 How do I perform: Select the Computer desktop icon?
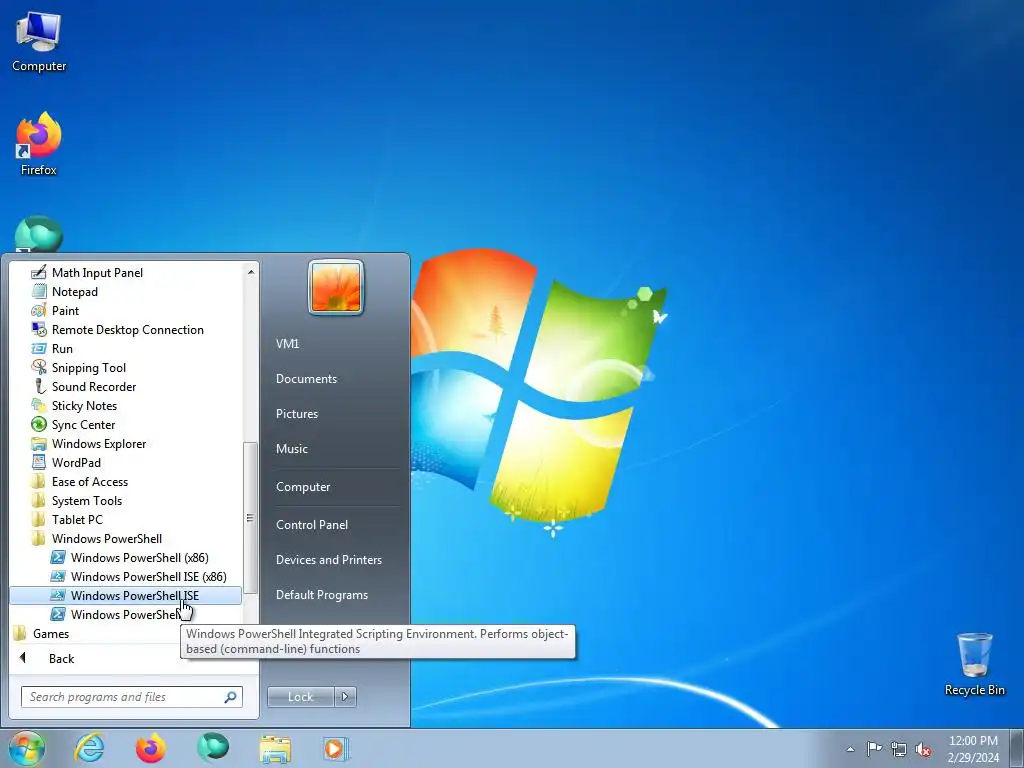pos(39,41)
